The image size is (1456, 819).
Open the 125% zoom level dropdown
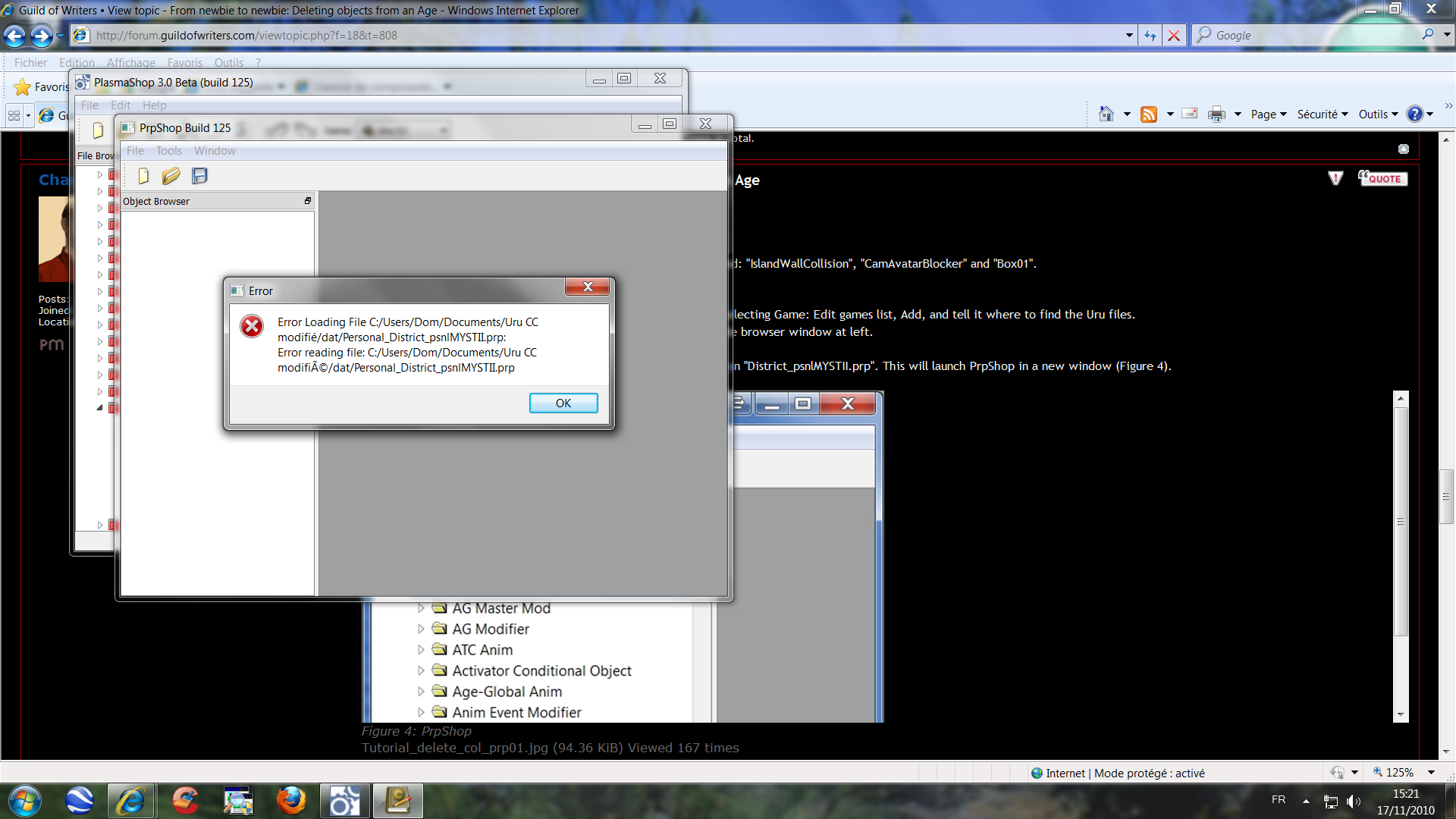[1431, 773]
